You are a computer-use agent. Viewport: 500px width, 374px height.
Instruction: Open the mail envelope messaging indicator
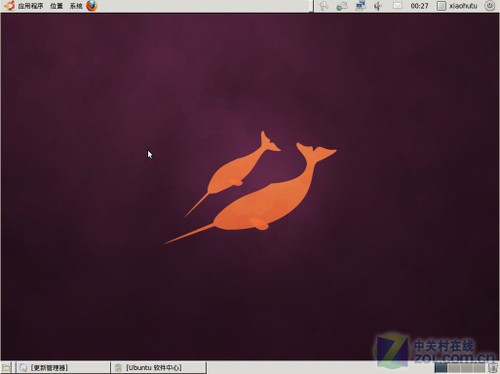click(397, 6)
